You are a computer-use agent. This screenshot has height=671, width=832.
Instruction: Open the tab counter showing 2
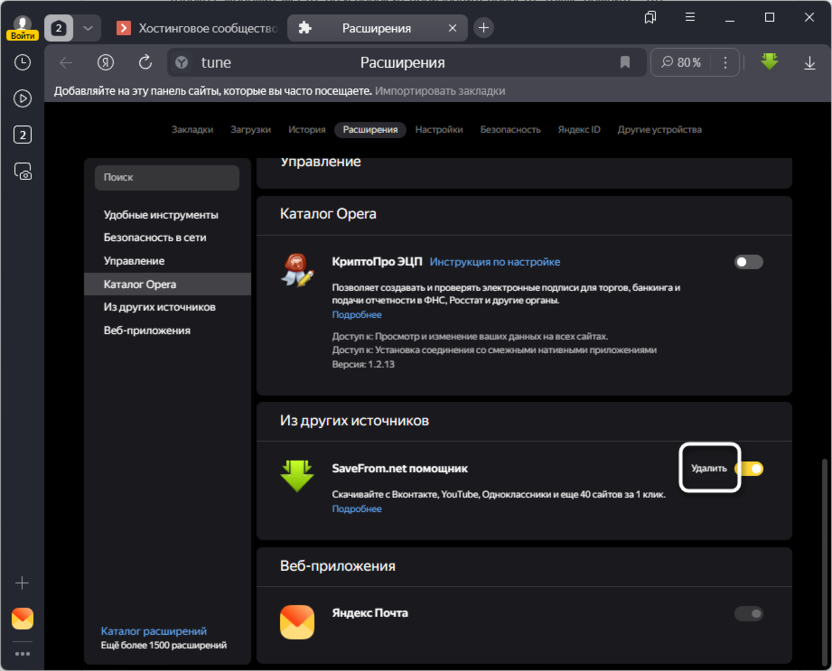58,28
